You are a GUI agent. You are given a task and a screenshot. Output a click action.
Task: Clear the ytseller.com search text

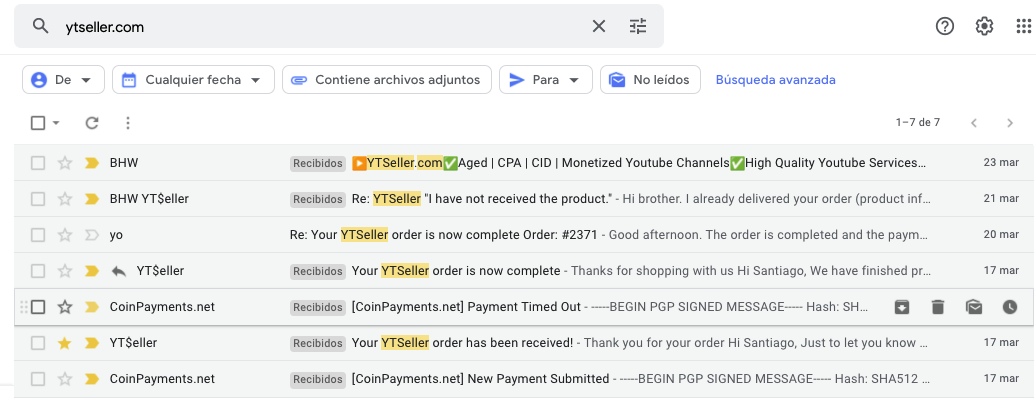[x=599, y=26]
